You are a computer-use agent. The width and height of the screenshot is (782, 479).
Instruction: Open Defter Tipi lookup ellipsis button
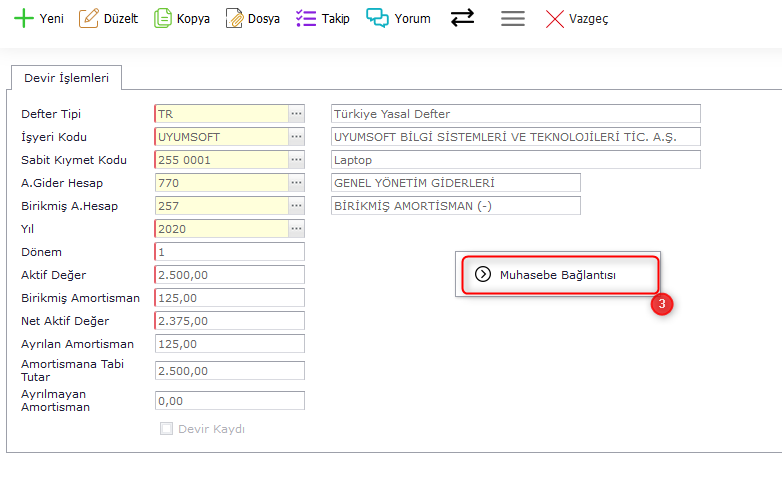(x=296, y=114)
